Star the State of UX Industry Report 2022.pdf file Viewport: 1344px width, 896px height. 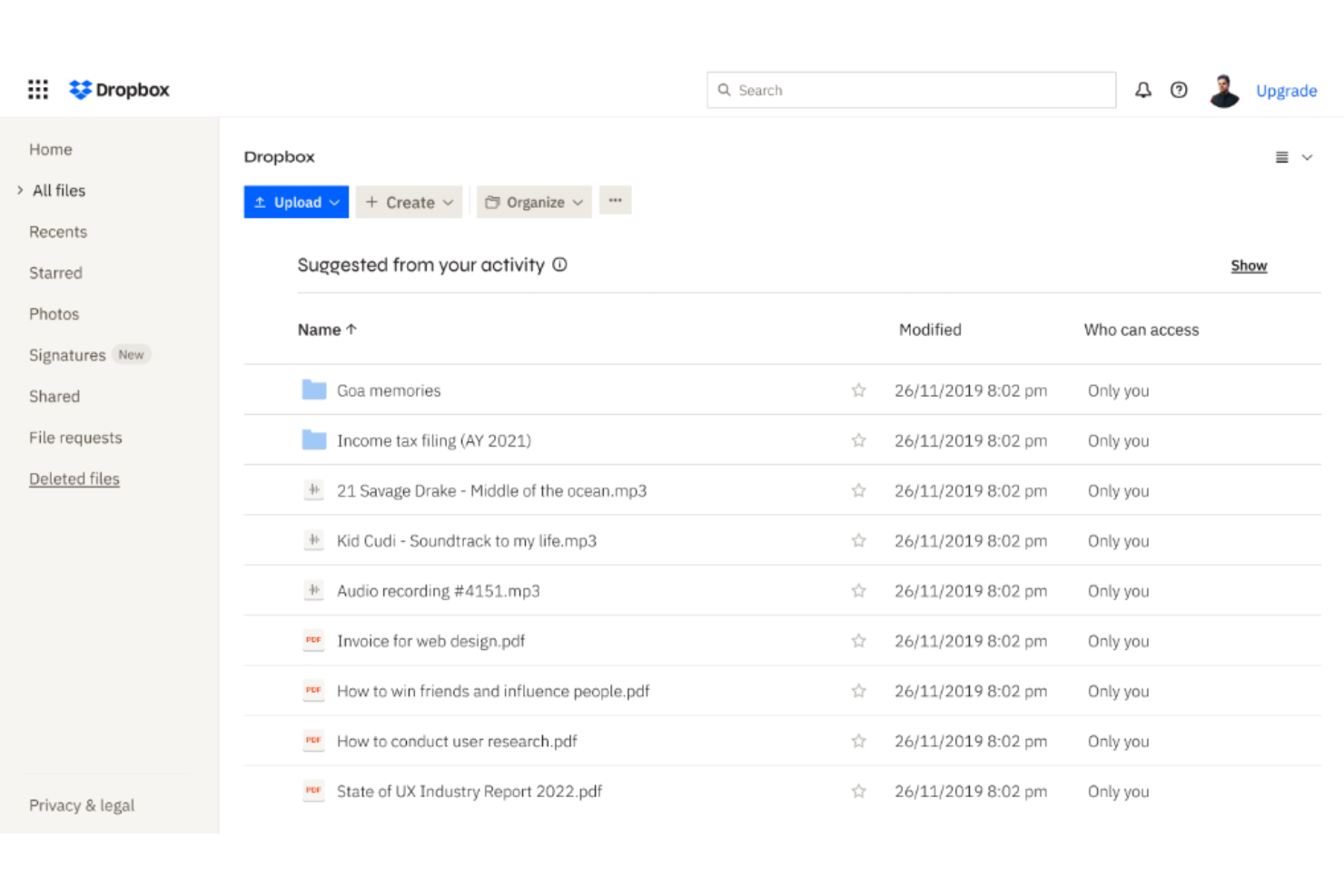pos(858,791)
